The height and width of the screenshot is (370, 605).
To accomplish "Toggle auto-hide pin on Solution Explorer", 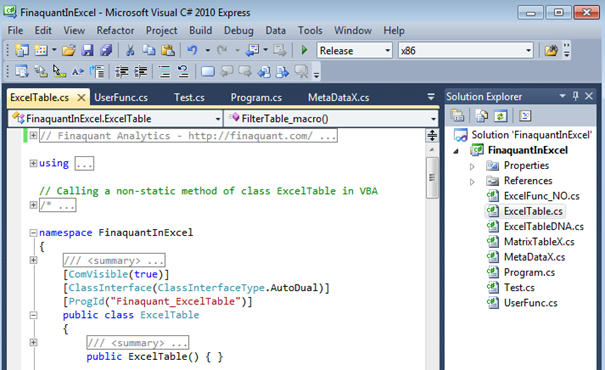I will coord(575,96).
